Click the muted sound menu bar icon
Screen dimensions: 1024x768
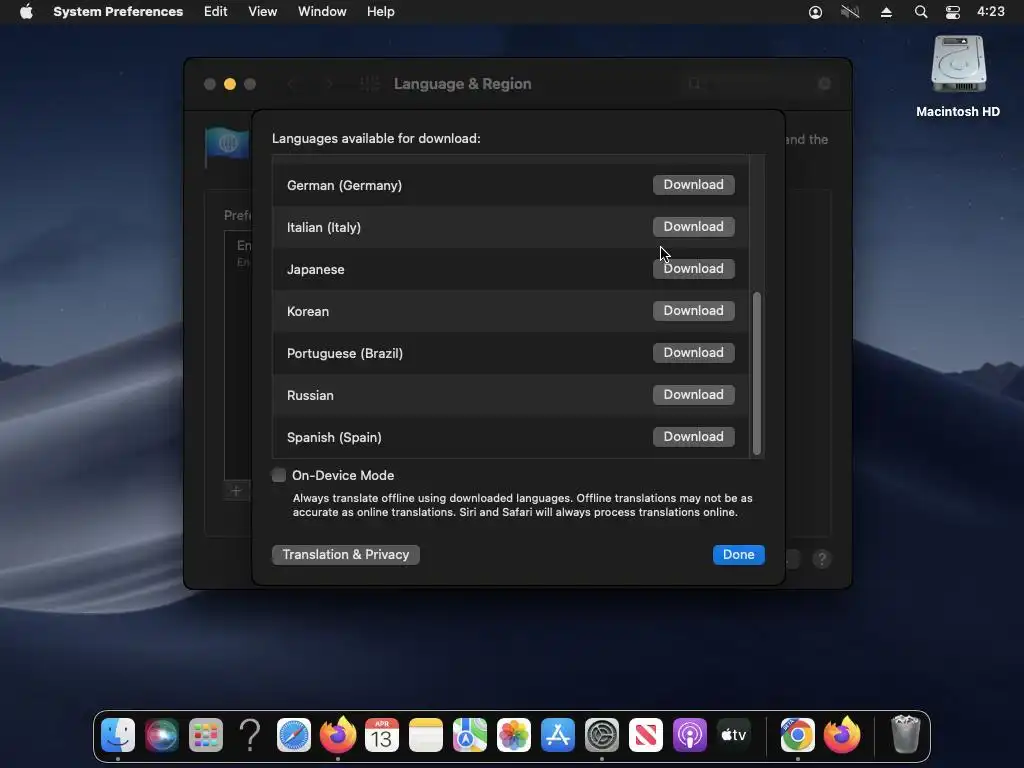[850, 12]
